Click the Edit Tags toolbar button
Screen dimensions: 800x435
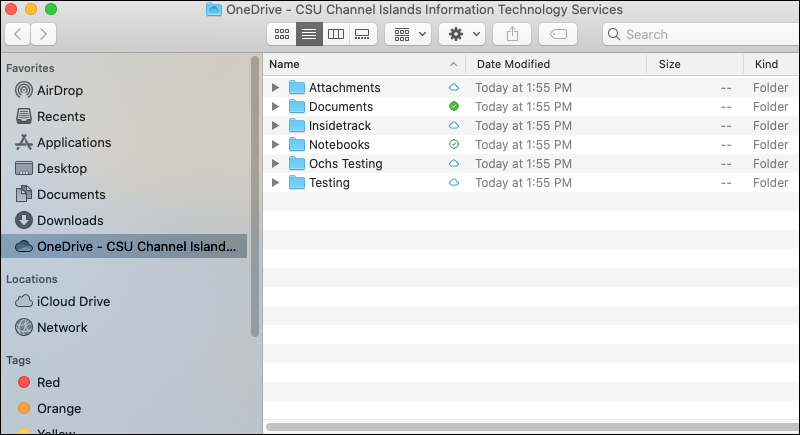(x=558, y=34)
